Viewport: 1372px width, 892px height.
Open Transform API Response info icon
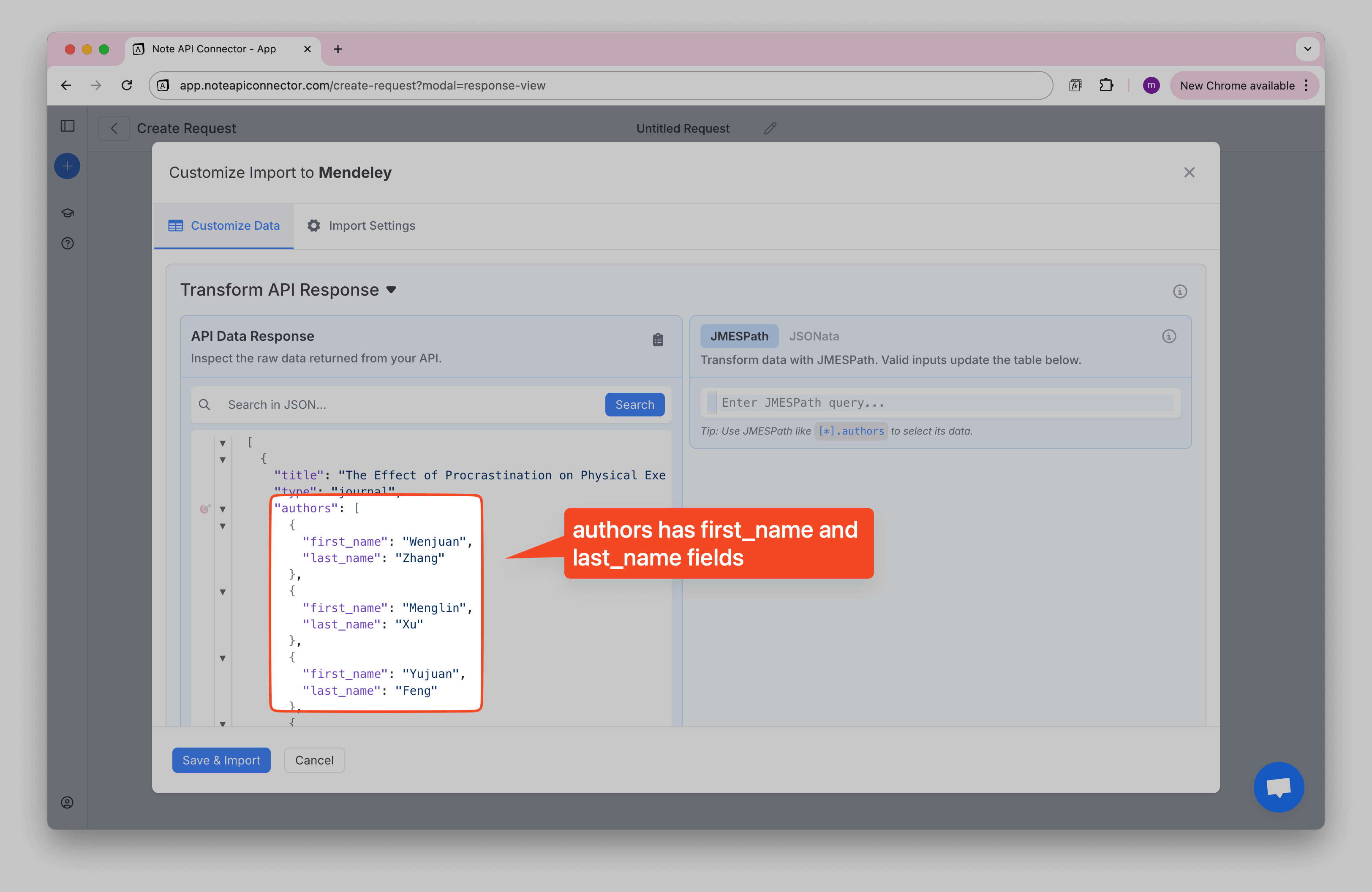coord(1180,291)
